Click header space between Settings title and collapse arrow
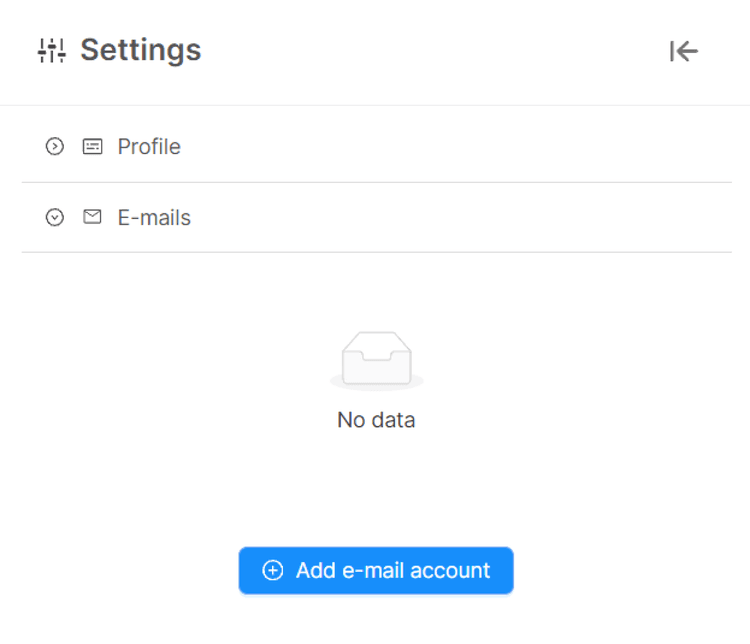This screenshot has height=644, width=750. 430,50
